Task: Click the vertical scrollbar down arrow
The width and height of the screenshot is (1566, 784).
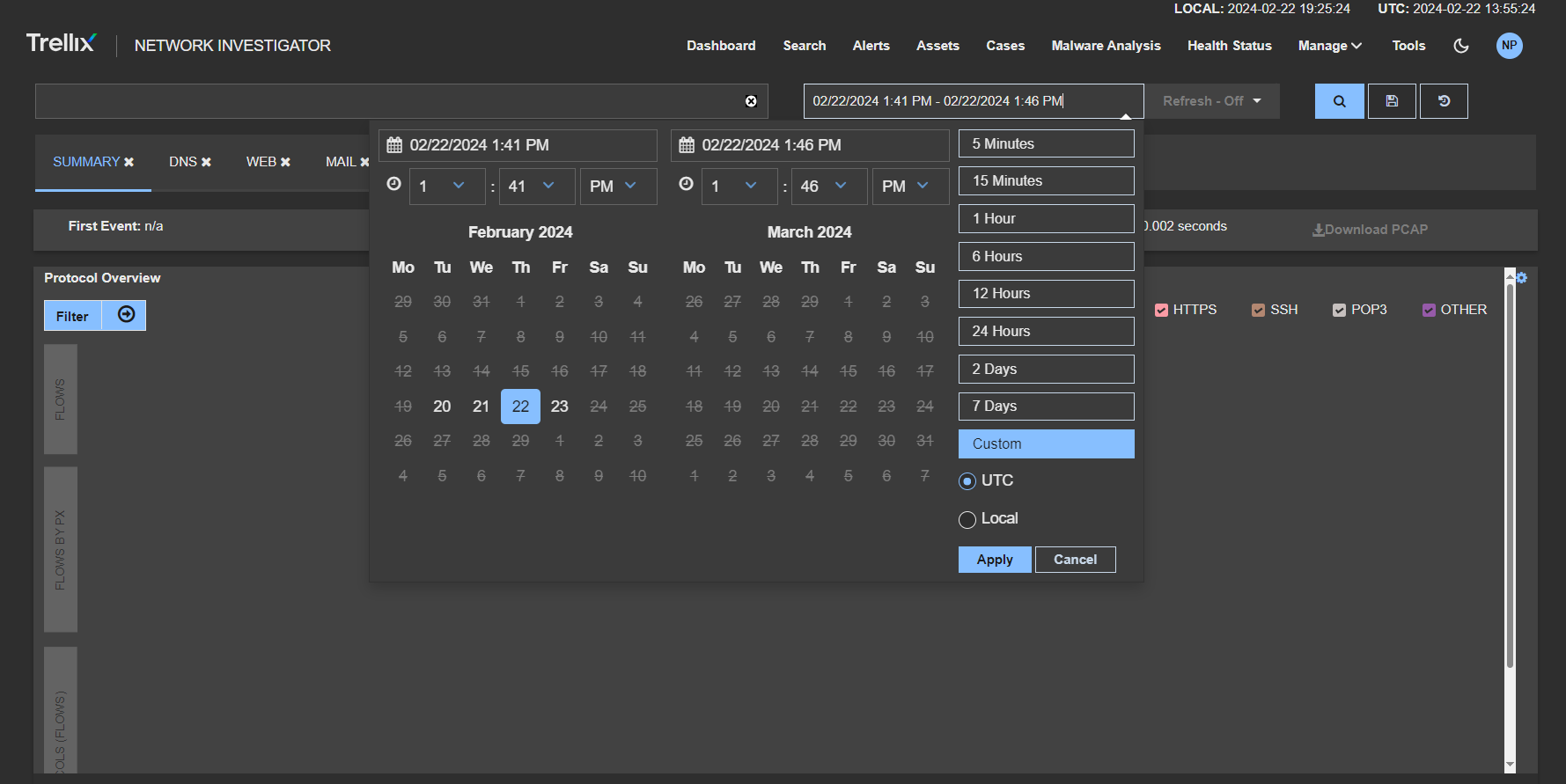Action: (x=1510, y=765)
